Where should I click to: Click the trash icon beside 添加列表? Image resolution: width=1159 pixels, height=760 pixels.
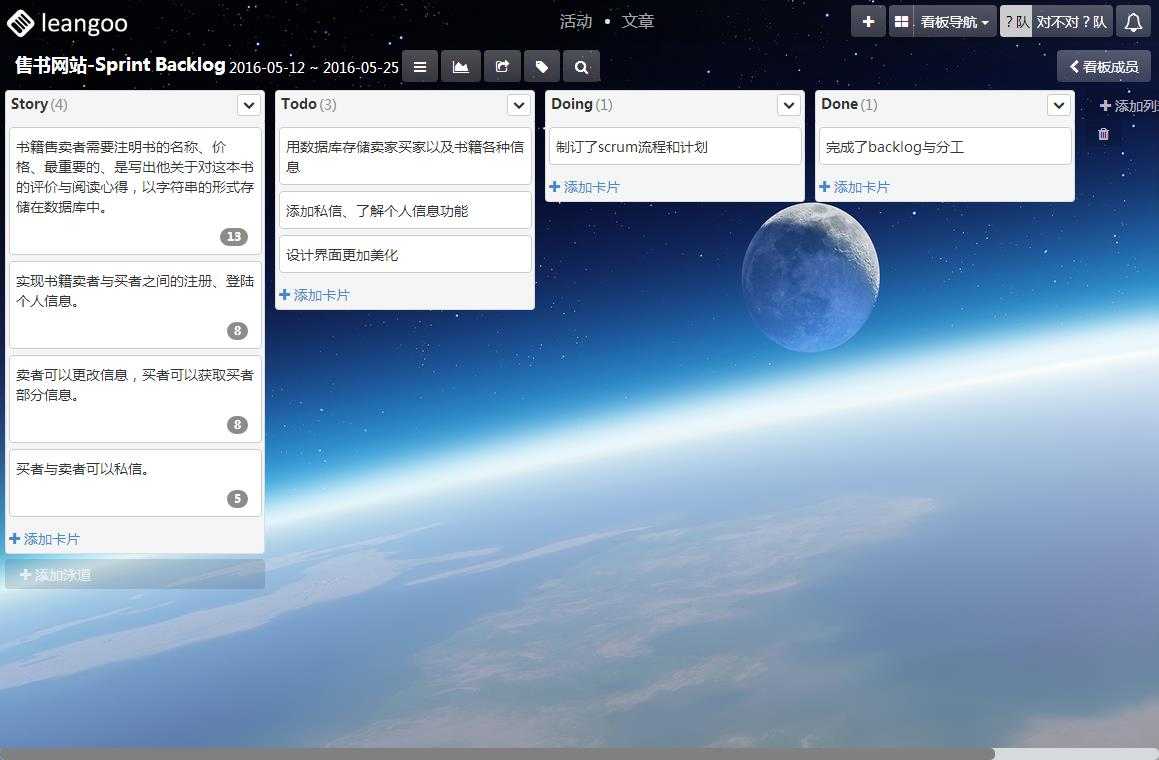(1103, 134)
